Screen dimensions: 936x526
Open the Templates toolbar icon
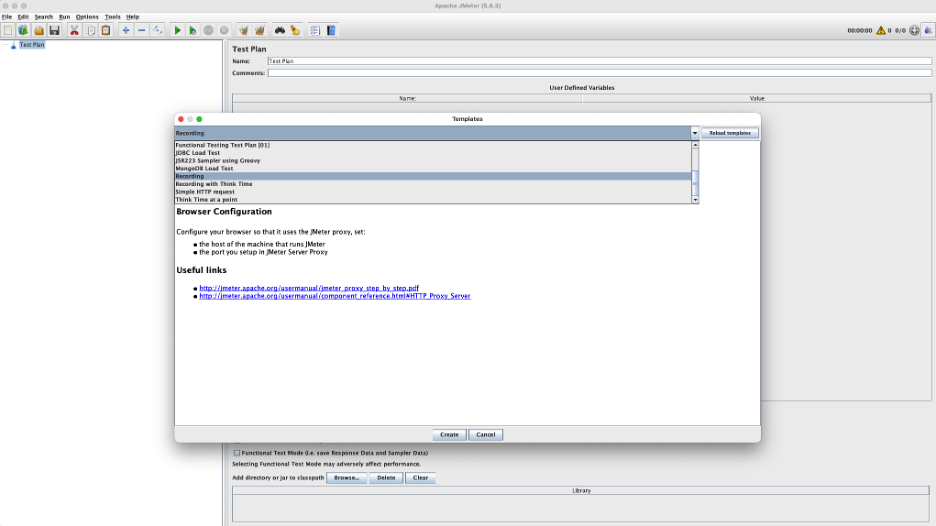tap(23, 30)
